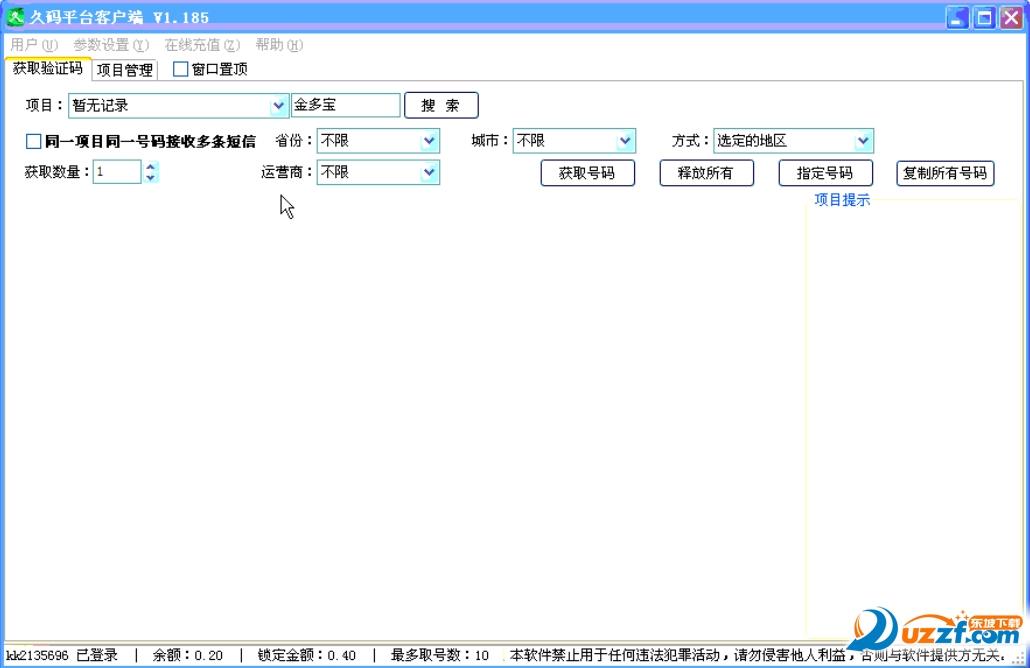
Task: Click the blue icon left of minimize button
Action: pyautogui.click(x=957, y=17)
